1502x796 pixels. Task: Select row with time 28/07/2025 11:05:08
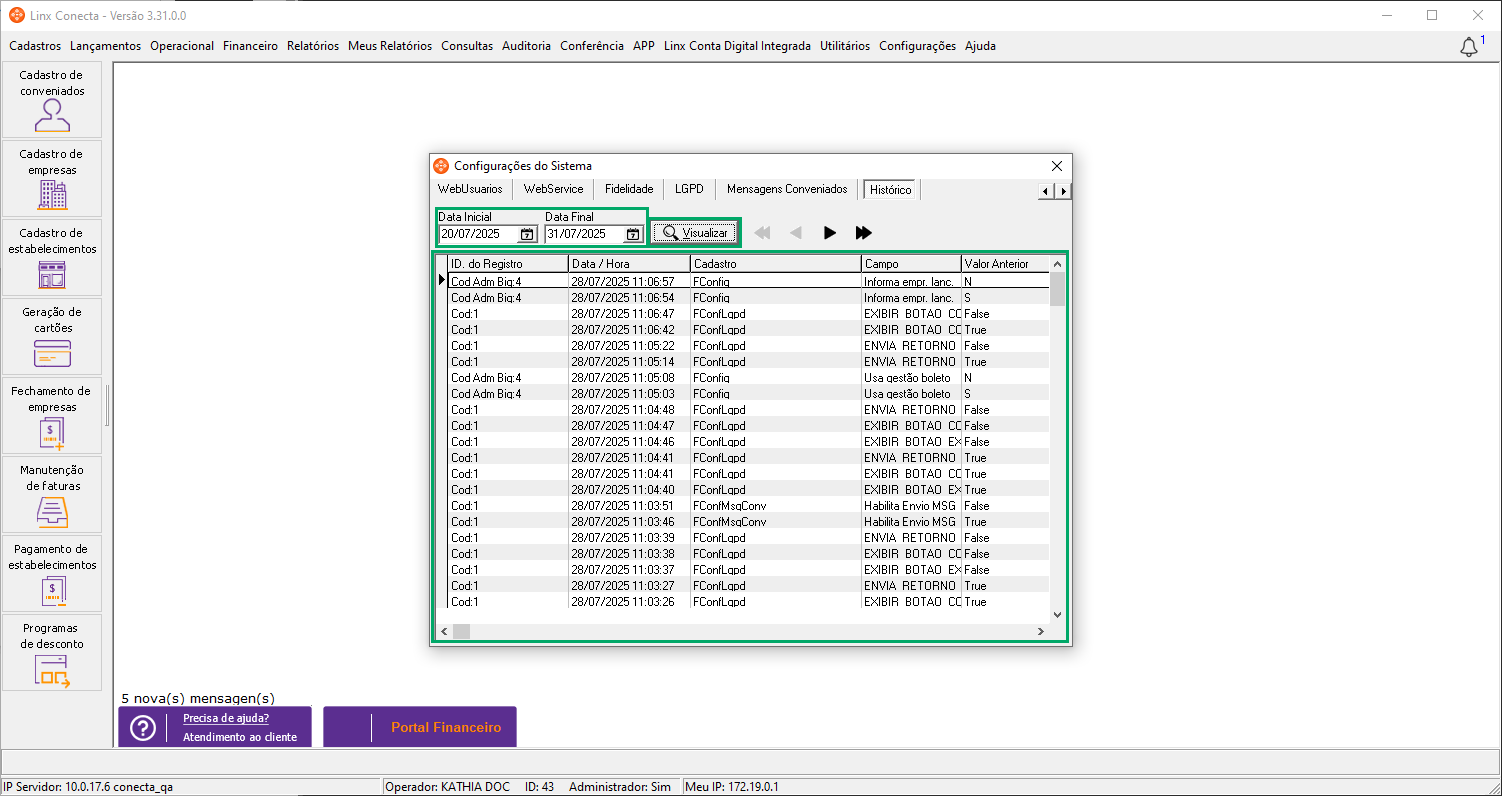click(749, 378)
